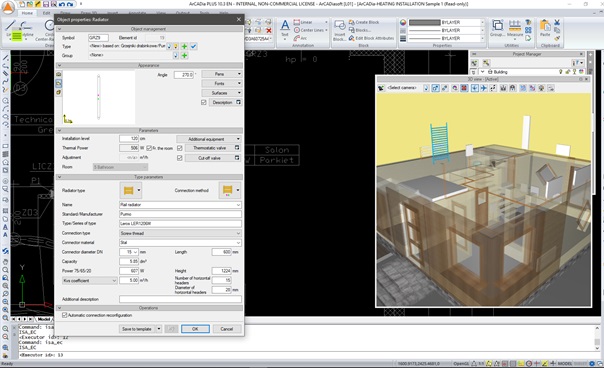Toggle the 'fr. the room' checkbox
Screen dimensions: 604x368
pyautogui.click(x=149, y=148)
